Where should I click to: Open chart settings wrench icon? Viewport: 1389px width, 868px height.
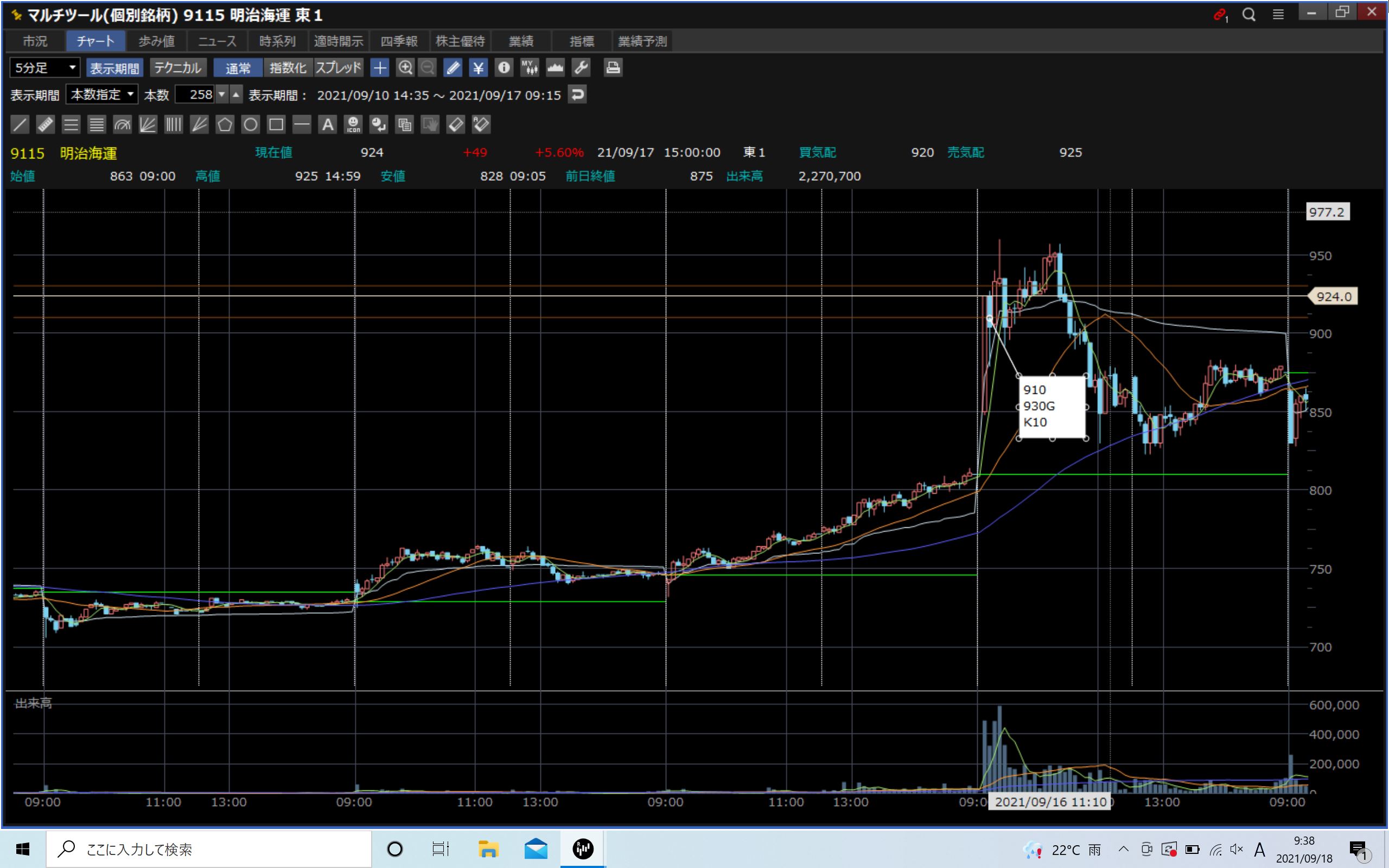pyautogui.click(x=581, y=68)
